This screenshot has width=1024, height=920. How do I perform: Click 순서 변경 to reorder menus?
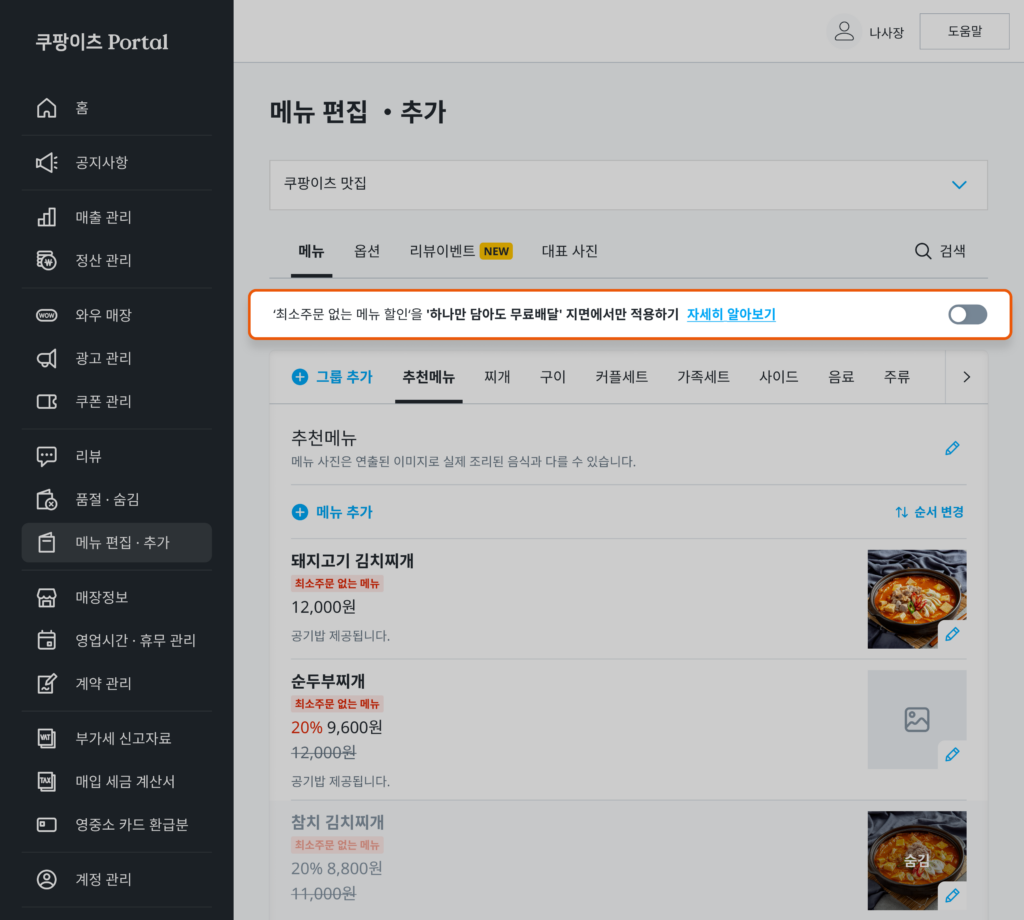click(929, 512)
